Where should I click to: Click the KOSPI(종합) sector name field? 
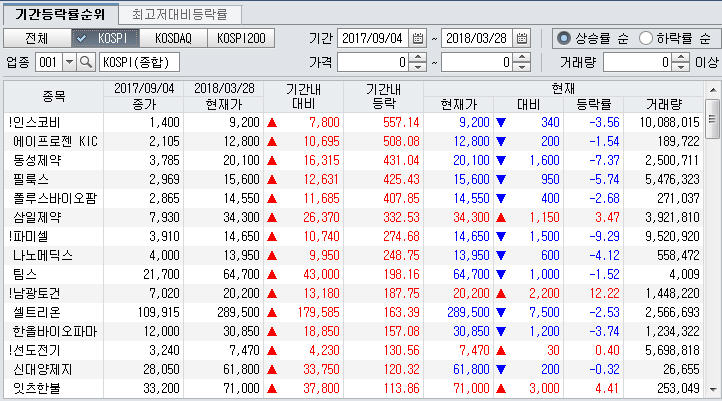[139, 62]
